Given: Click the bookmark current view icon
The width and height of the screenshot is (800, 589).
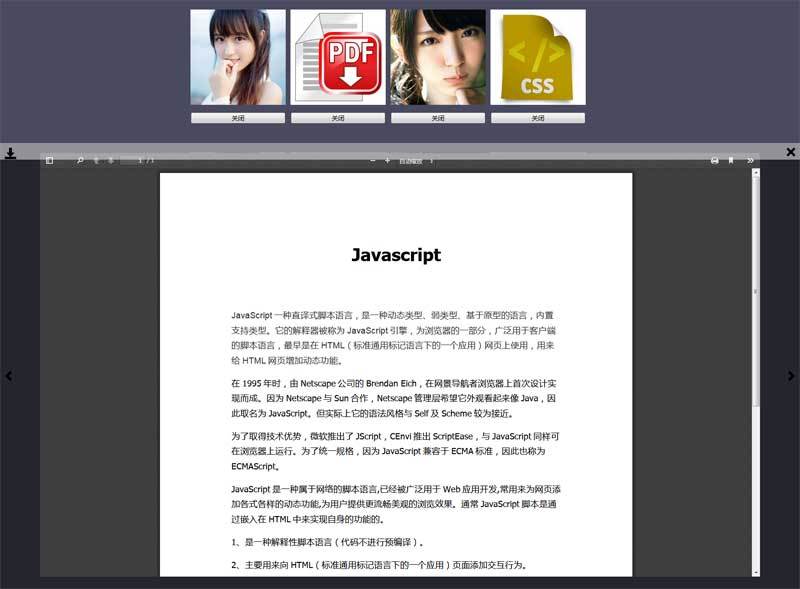Looking at the screenshot, I should pyautogui.click(x=731, y=160).
